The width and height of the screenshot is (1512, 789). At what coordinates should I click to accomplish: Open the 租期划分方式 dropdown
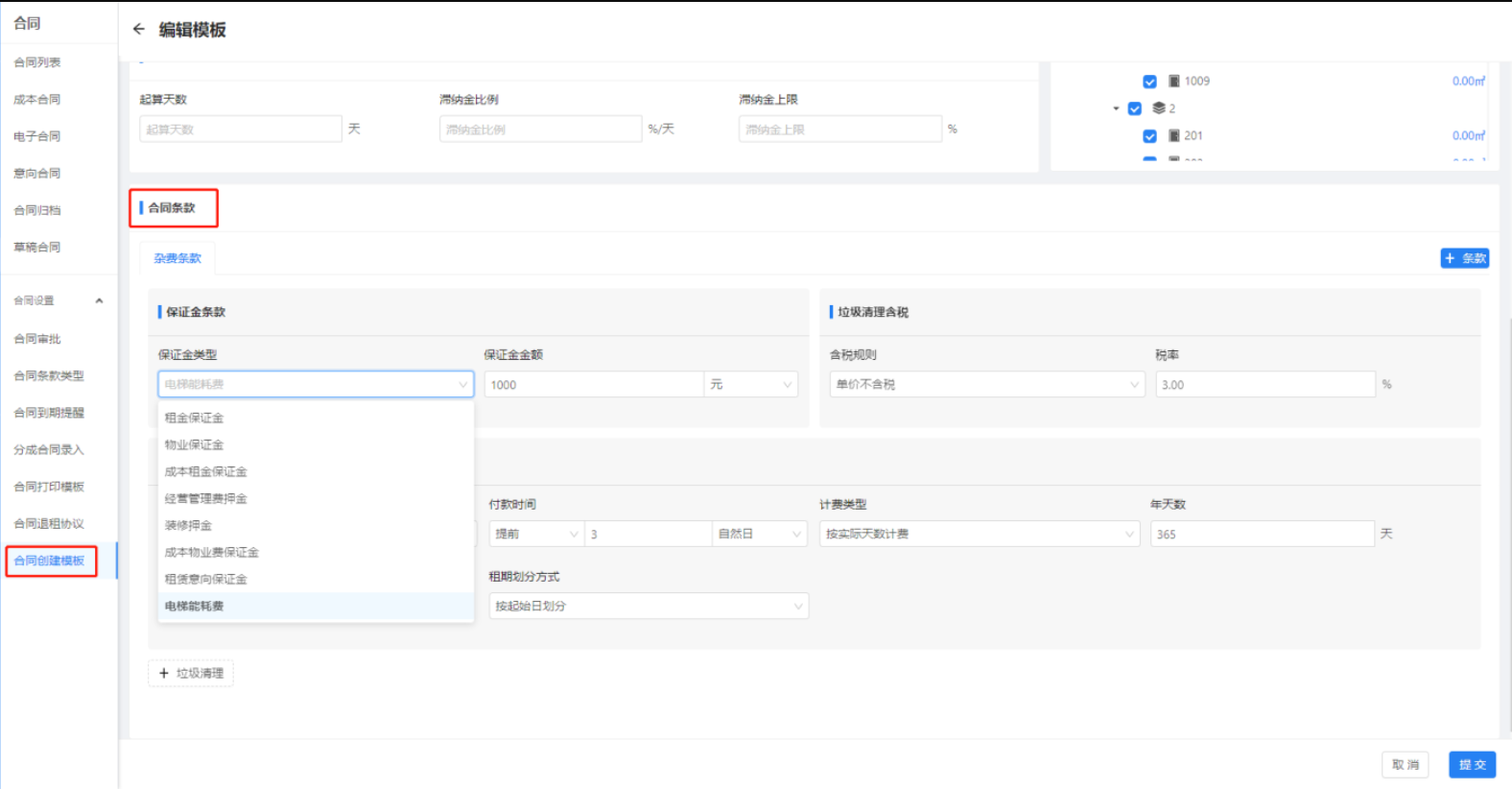pyautogui.click(x=648, y=607)
